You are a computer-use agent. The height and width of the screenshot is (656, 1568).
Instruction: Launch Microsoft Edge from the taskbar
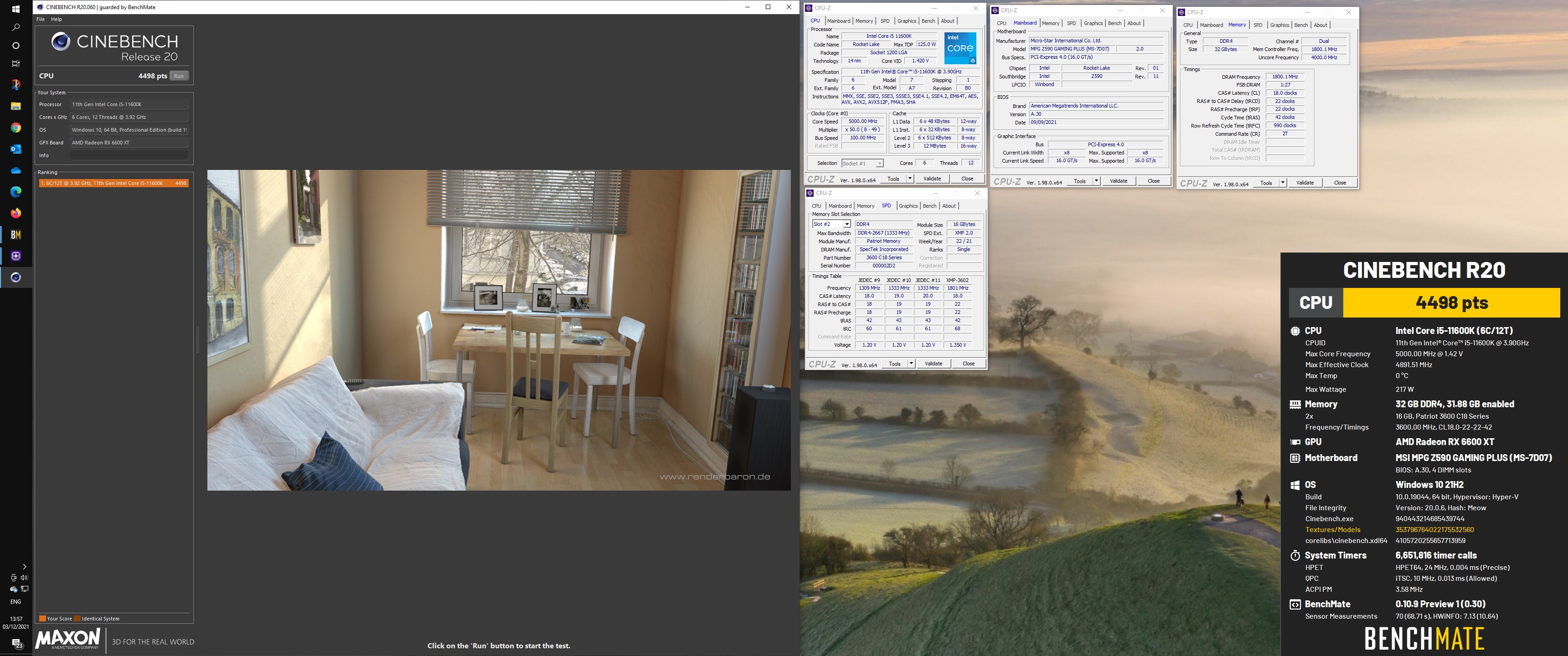(x=16, y=192)
